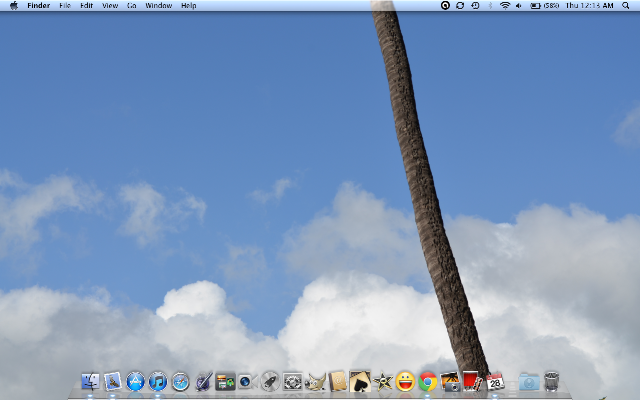
Task: Open the Window menu
Action: click(x=158, y=5)
